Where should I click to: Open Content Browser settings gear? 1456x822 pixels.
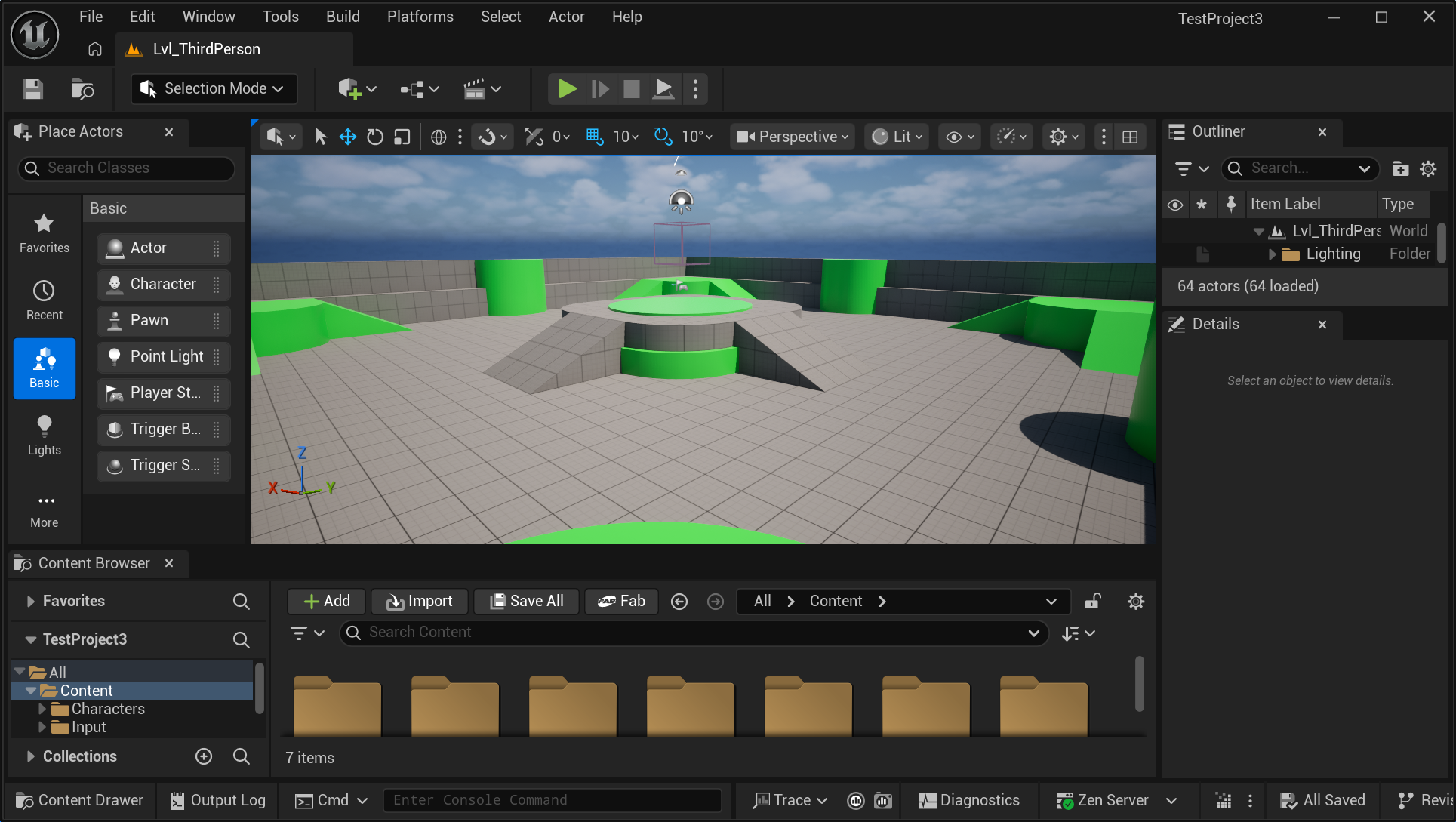click(1135, 601)
